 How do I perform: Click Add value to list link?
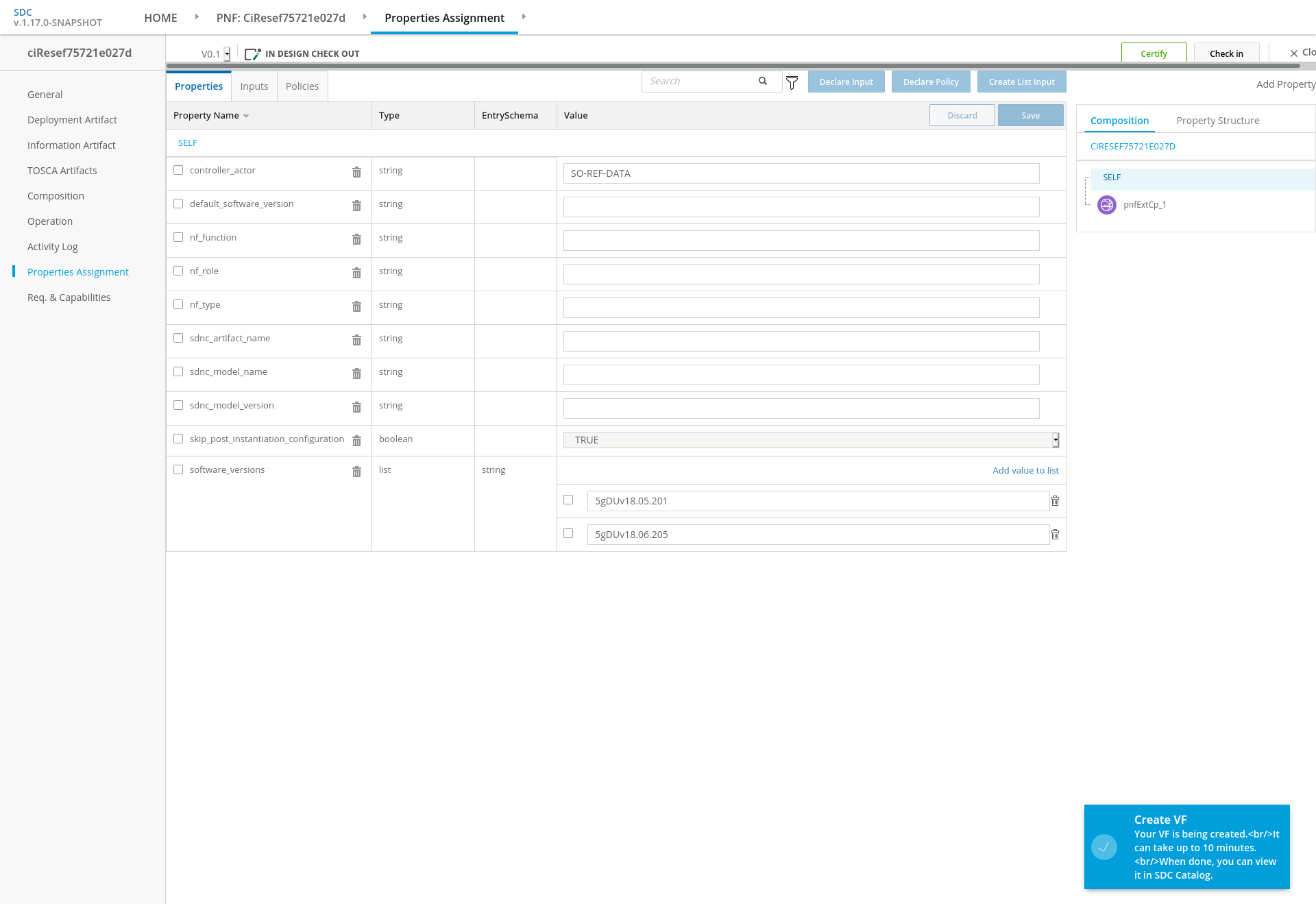click(x=1025, y=470)
